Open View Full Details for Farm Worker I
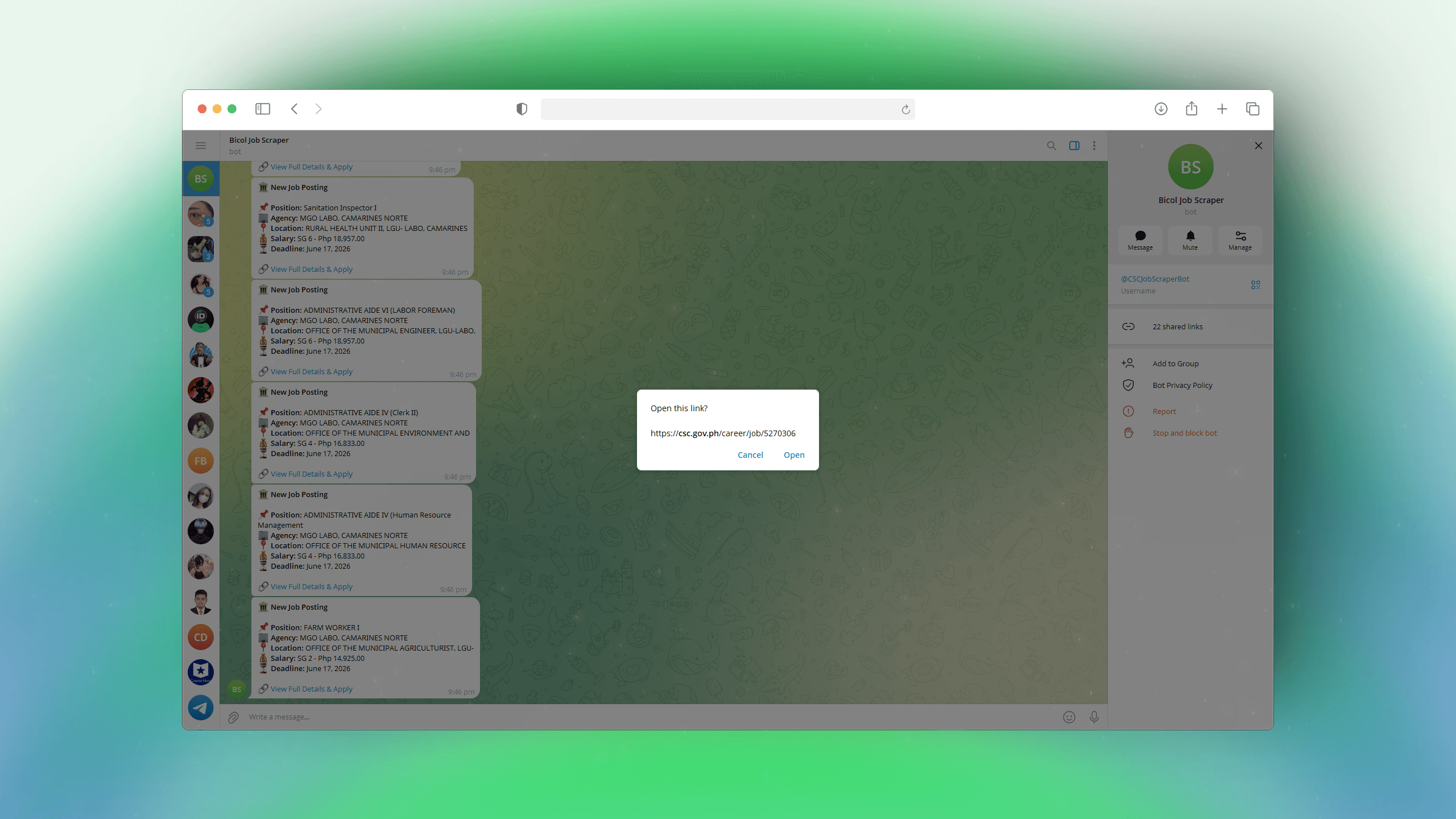 (311, 689)
